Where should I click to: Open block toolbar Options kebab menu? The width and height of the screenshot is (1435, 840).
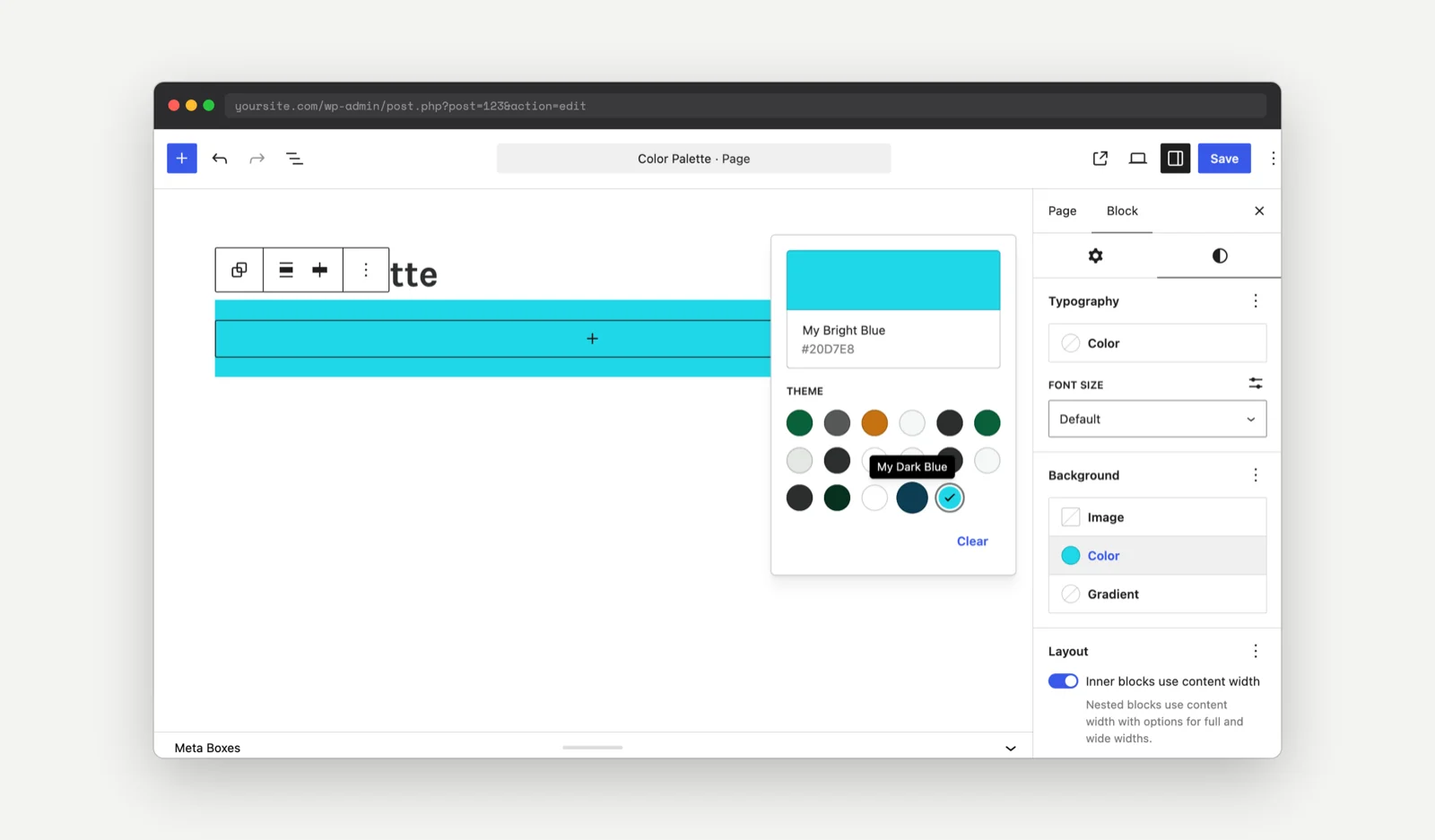[366, 270]
